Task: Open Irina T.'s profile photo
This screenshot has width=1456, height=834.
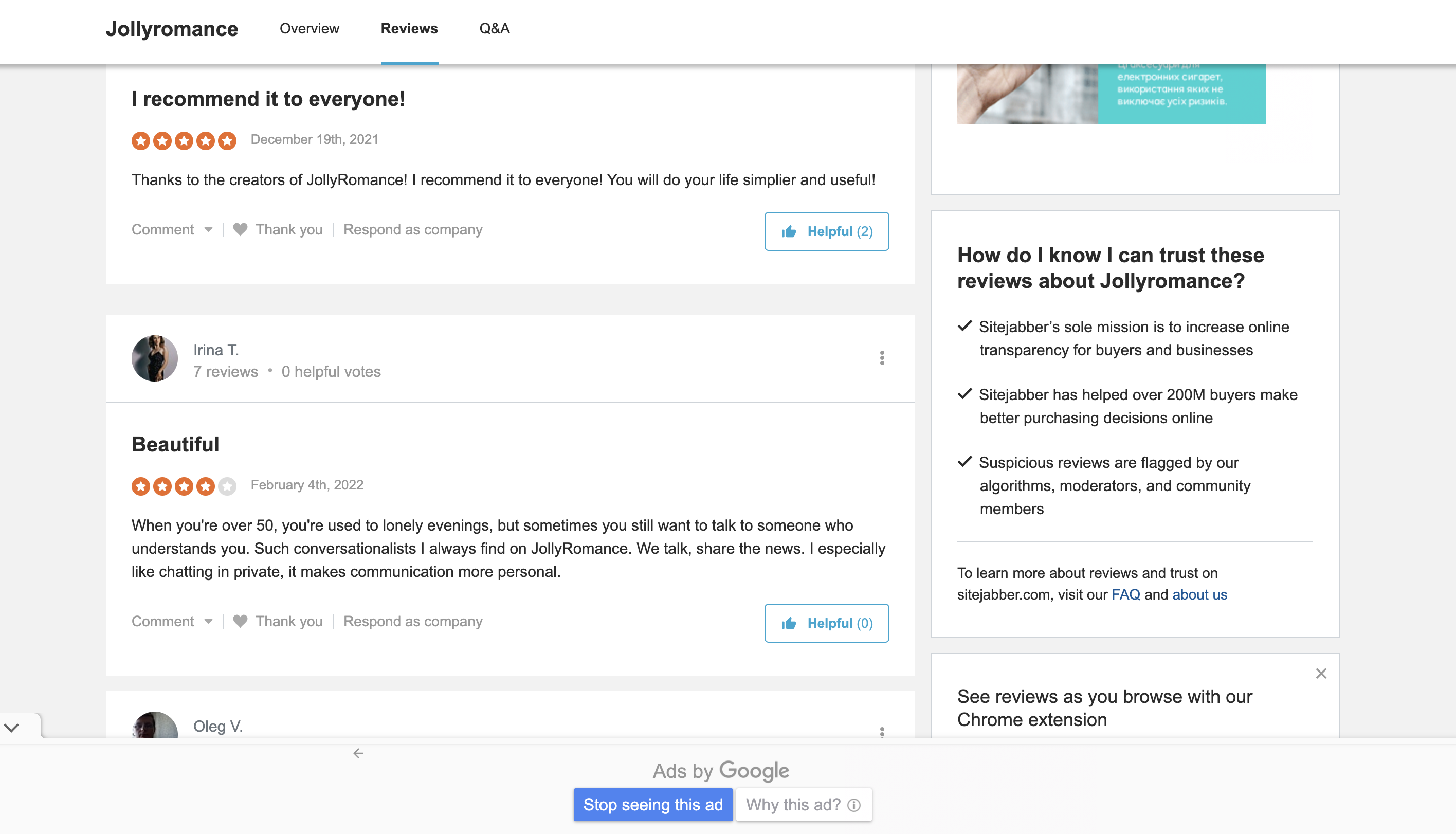Action: click(x=155, y=358)
